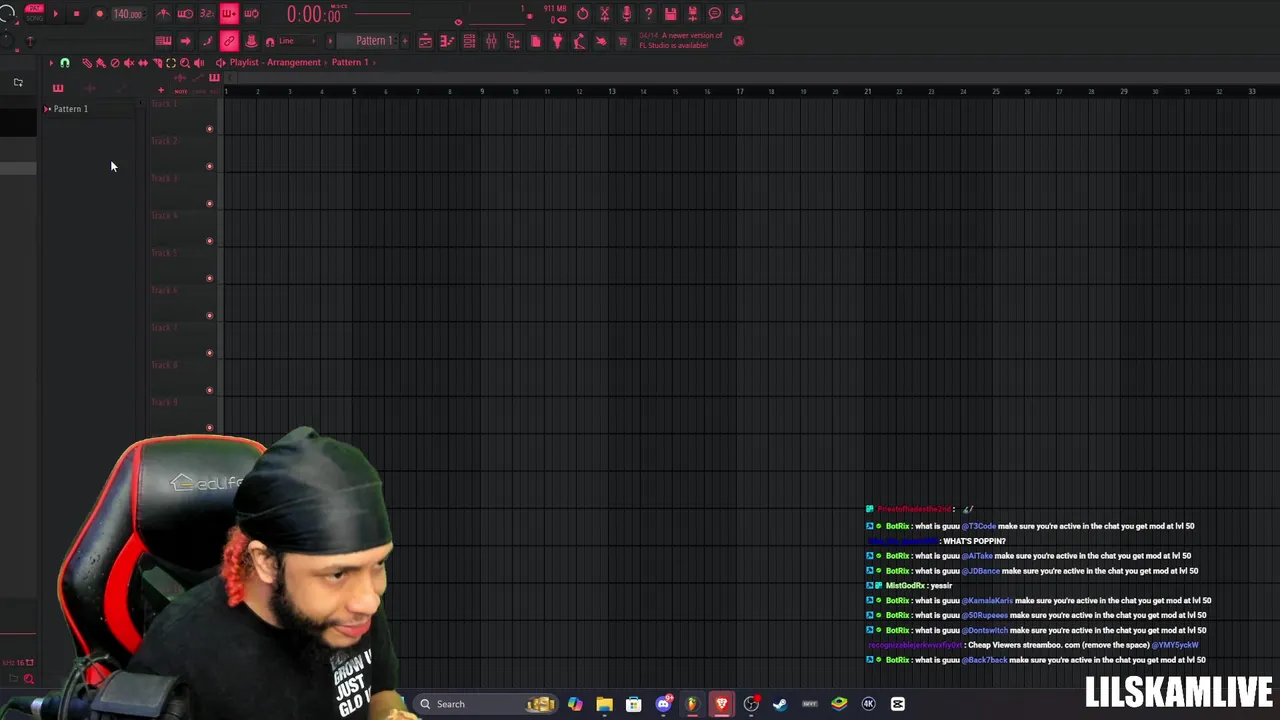1280x720 pixels.
Task: Save project with the floppy disk icon
Action: tap(670, 14)
